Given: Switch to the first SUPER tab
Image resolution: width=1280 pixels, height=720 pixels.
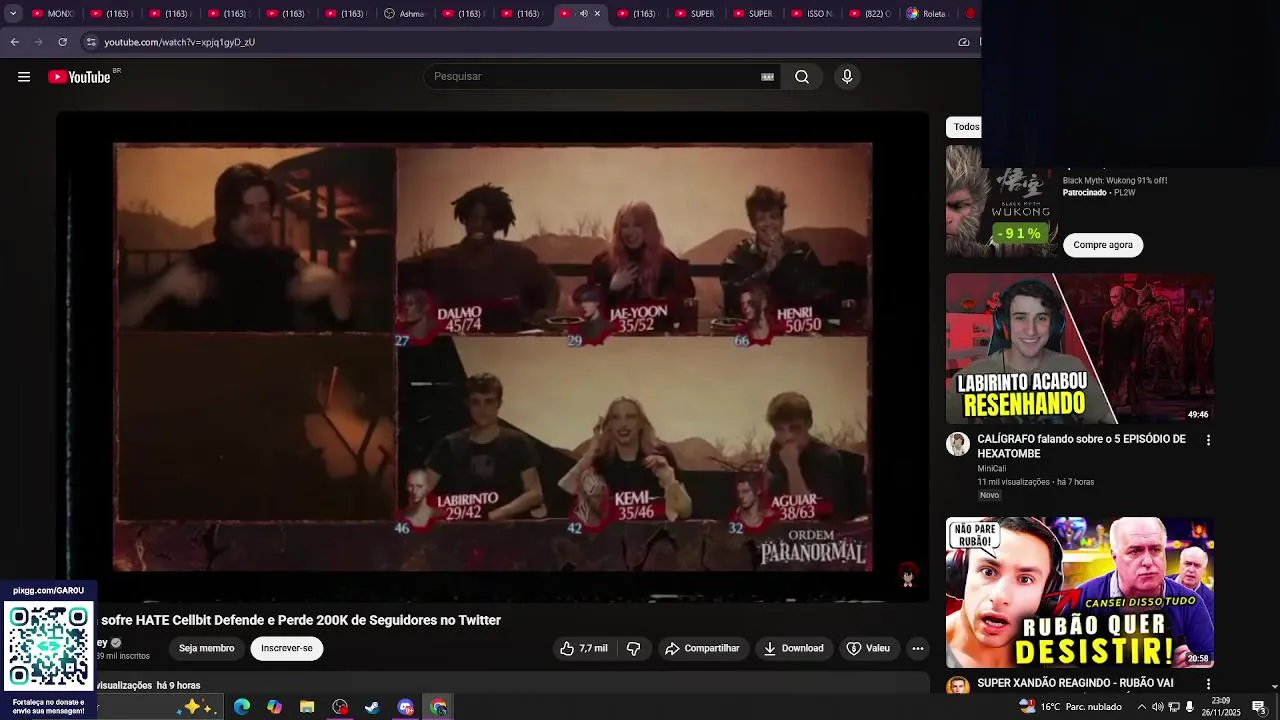Looking at the screenshot, I should pyautogui.click(x=695, y=14).
